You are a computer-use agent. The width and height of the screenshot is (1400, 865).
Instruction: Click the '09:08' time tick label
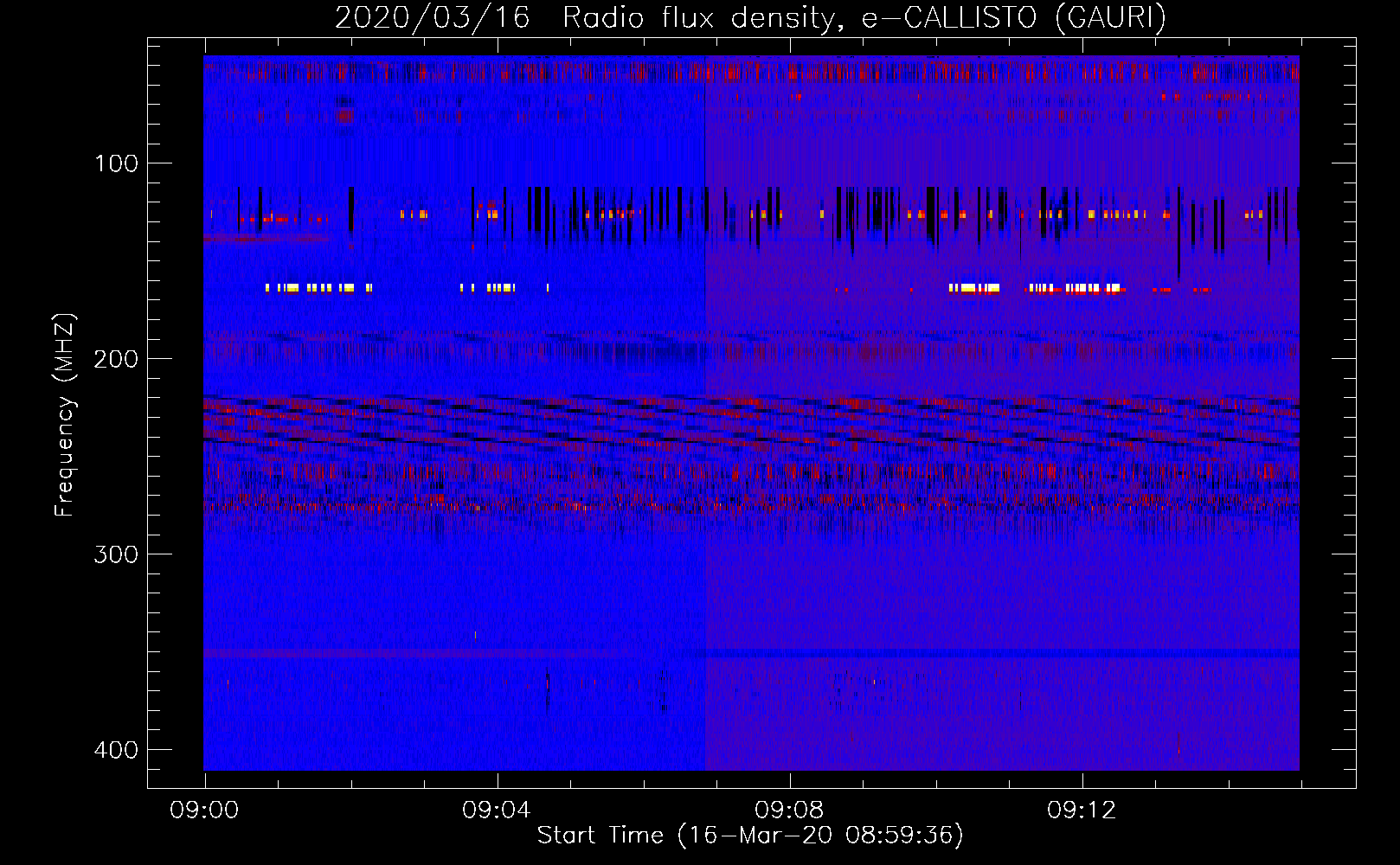point(789,811)
